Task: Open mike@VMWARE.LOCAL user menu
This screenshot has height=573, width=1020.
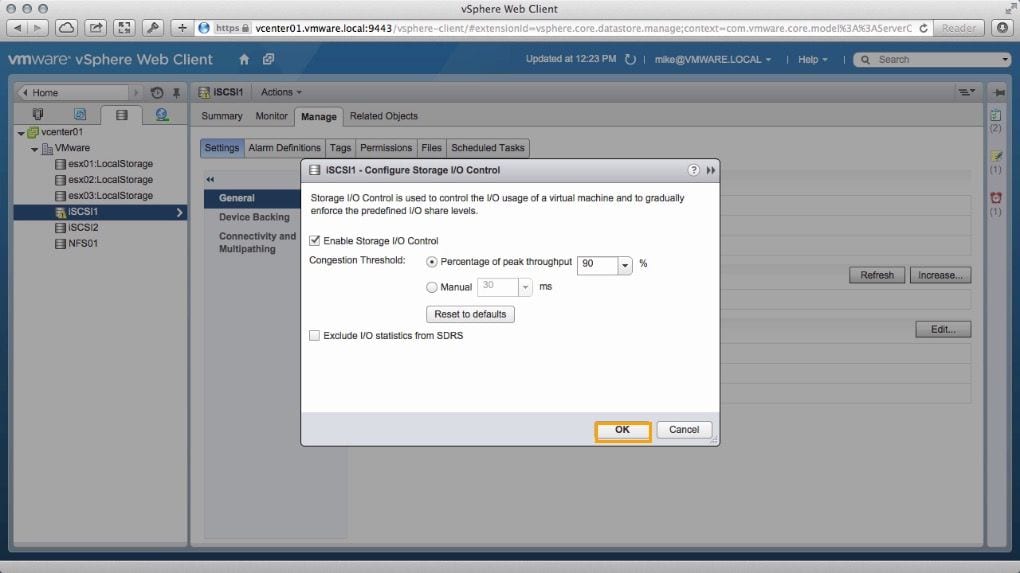Action: [713, 59]
